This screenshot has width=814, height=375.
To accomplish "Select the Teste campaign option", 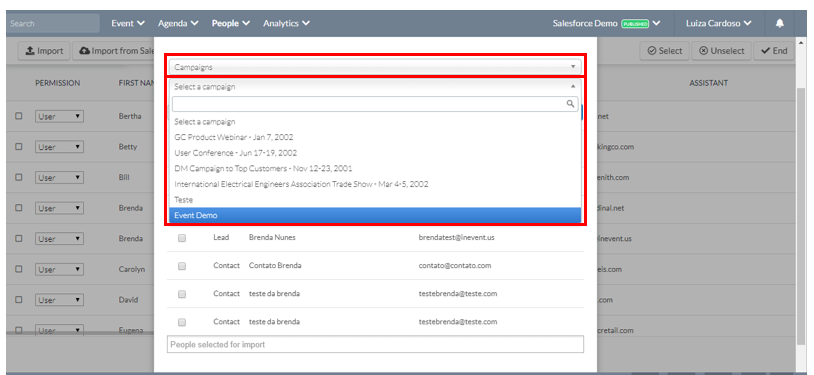I will coord(375,199).
